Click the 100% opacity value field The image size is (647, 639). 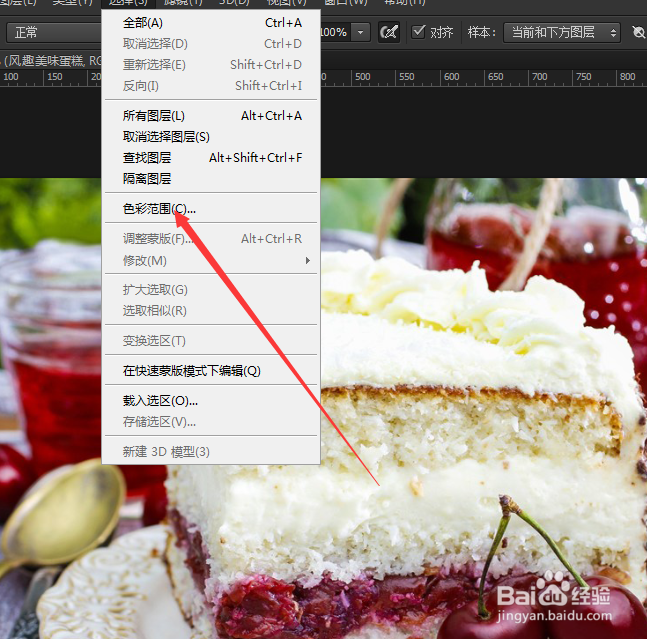pos(335,32)
